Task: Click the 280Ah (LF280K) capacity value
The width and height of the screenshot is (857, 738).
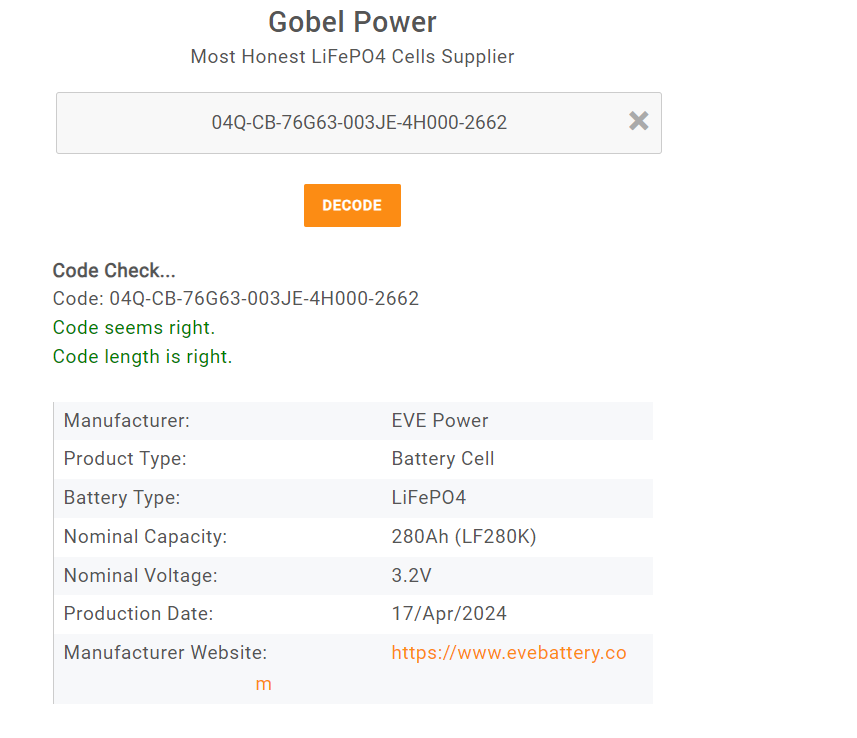Action: [x=463, y=537]
